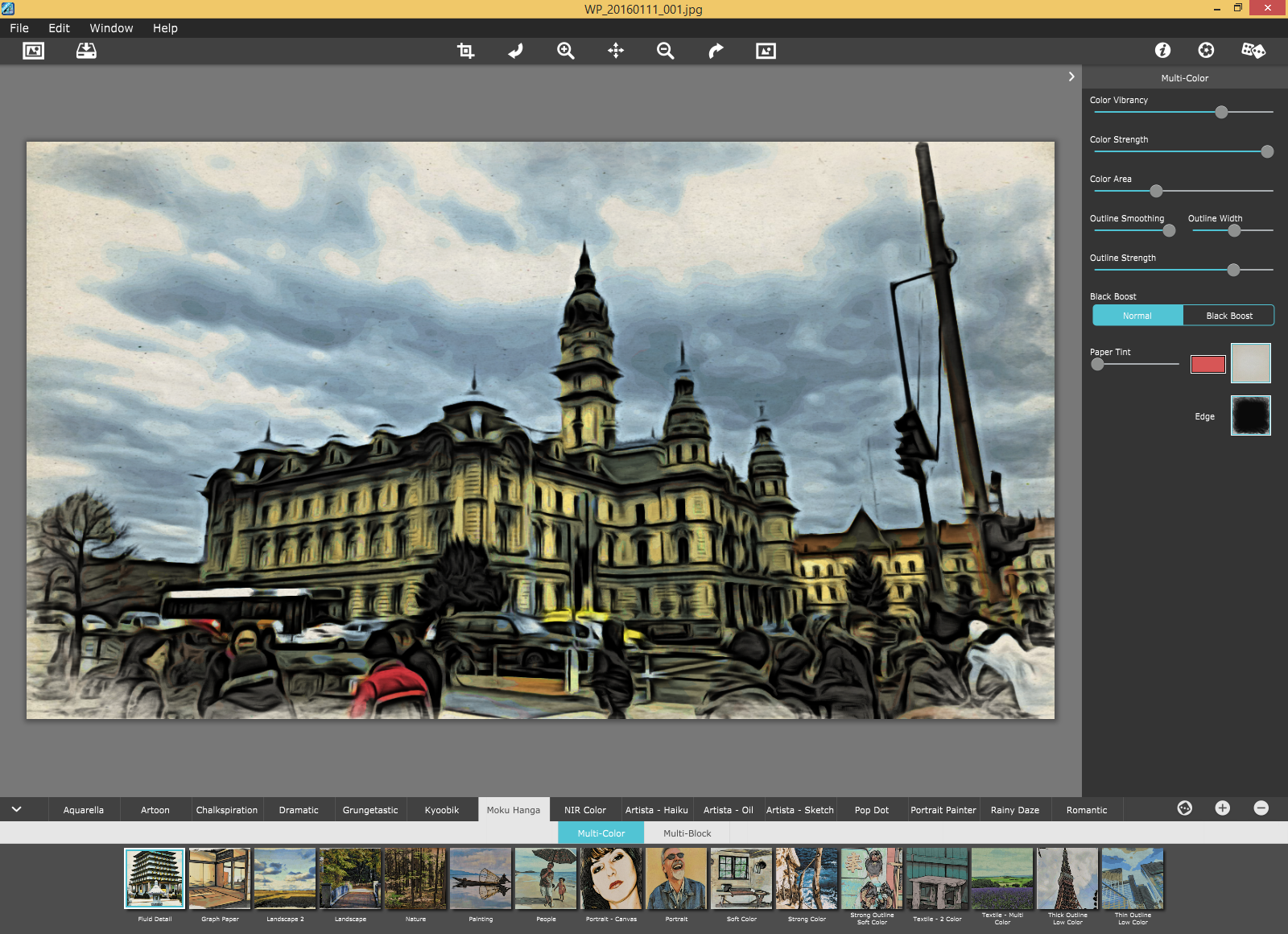The width and height of the screenshot is (1288, 934).
Task: Apply the People preset
Action: point(546,878)
